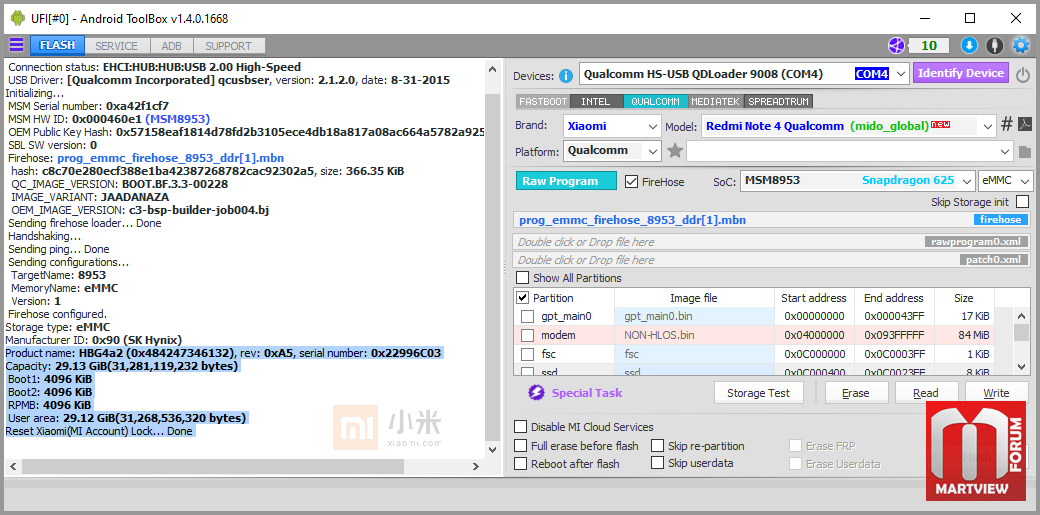Select the INTEL platform tab
This screenshot has width=1040, height=515.
coord(596,102)
